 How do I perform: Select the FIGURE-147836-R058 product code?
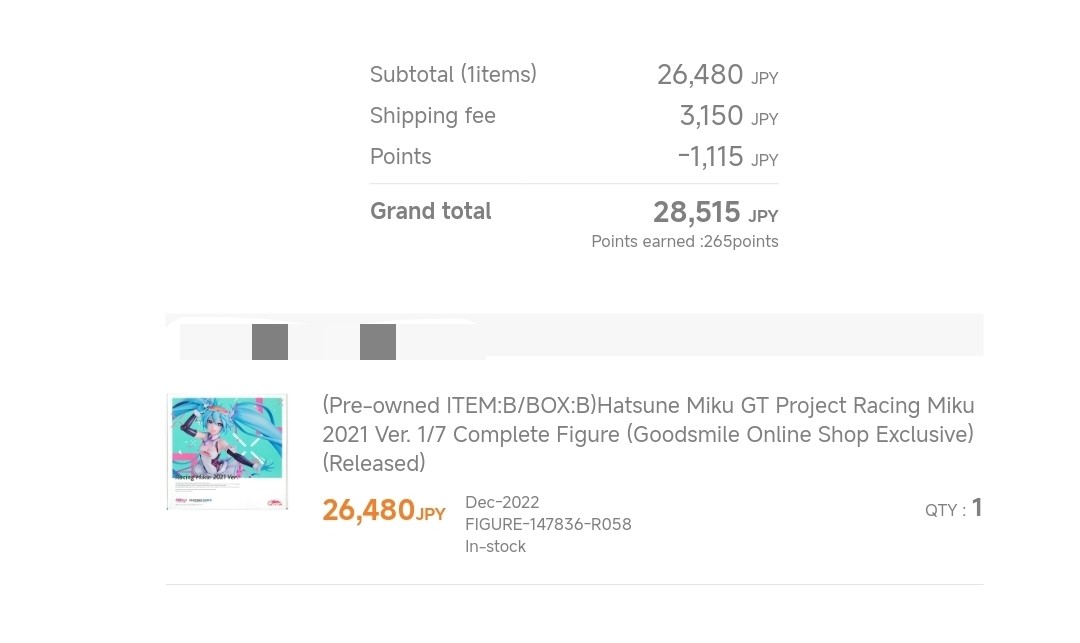coord(548,524)
